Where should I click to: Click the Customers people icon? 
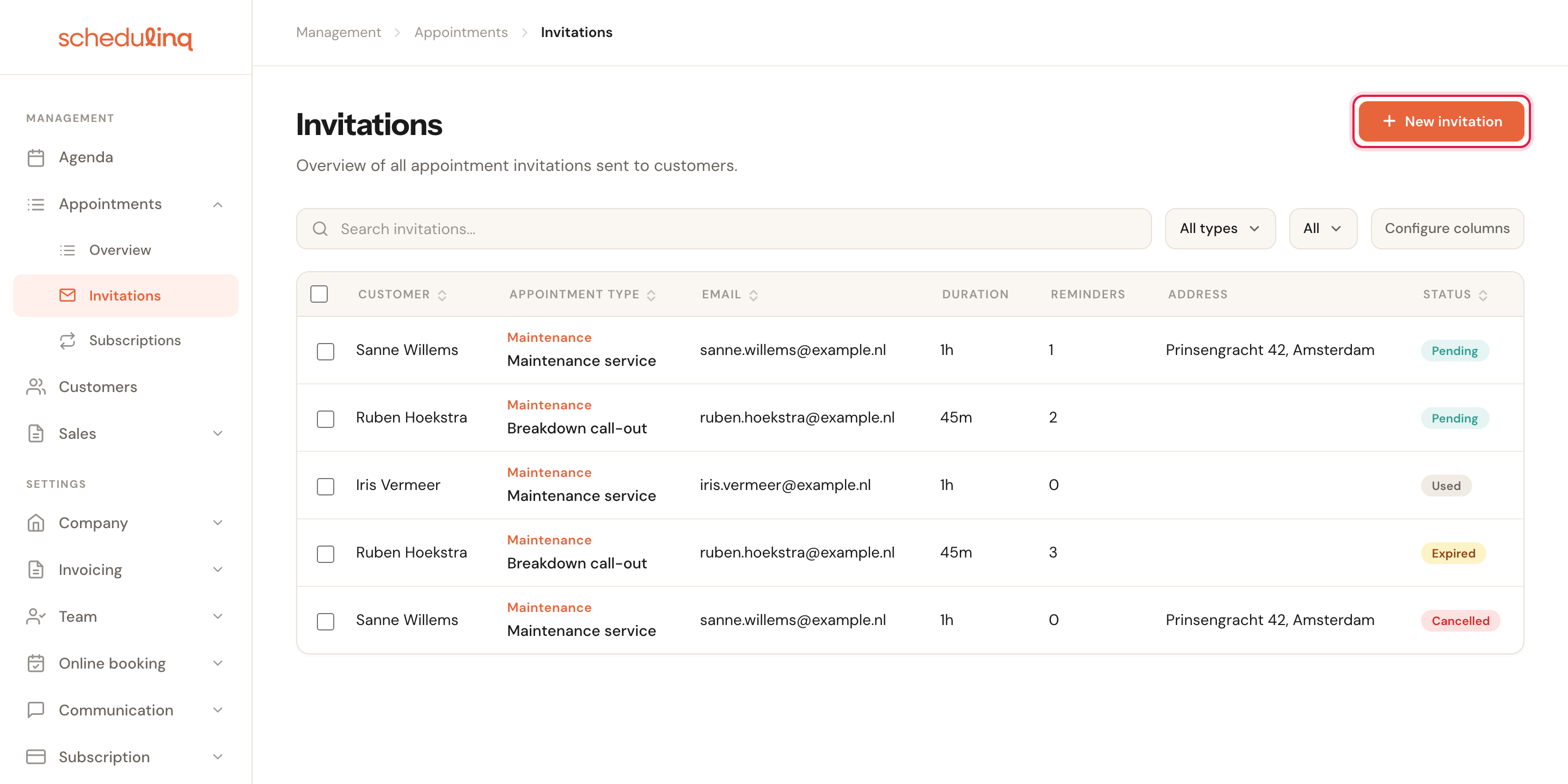point(36,387)
